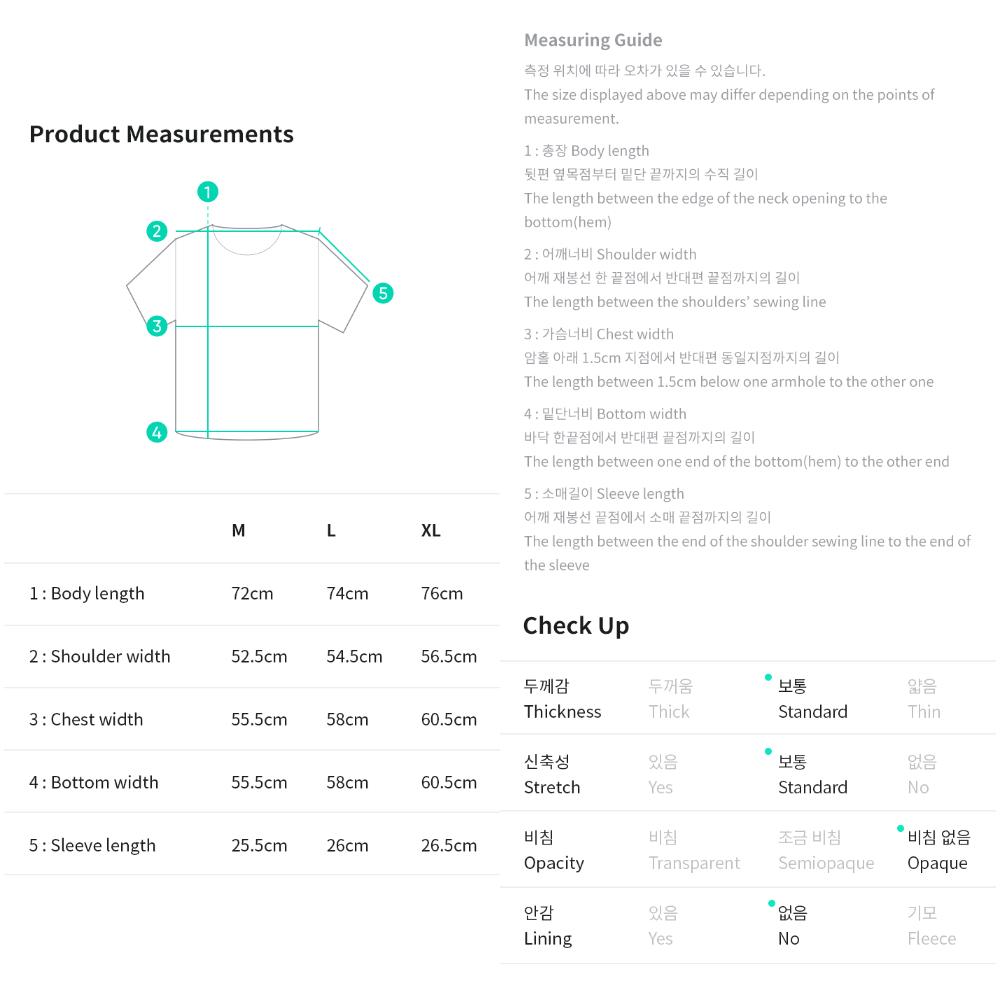Click the number 5 sleeve length marker
Image resolution: width=1000 pixels, height=1000 pixels.
(x=383, y=293)
